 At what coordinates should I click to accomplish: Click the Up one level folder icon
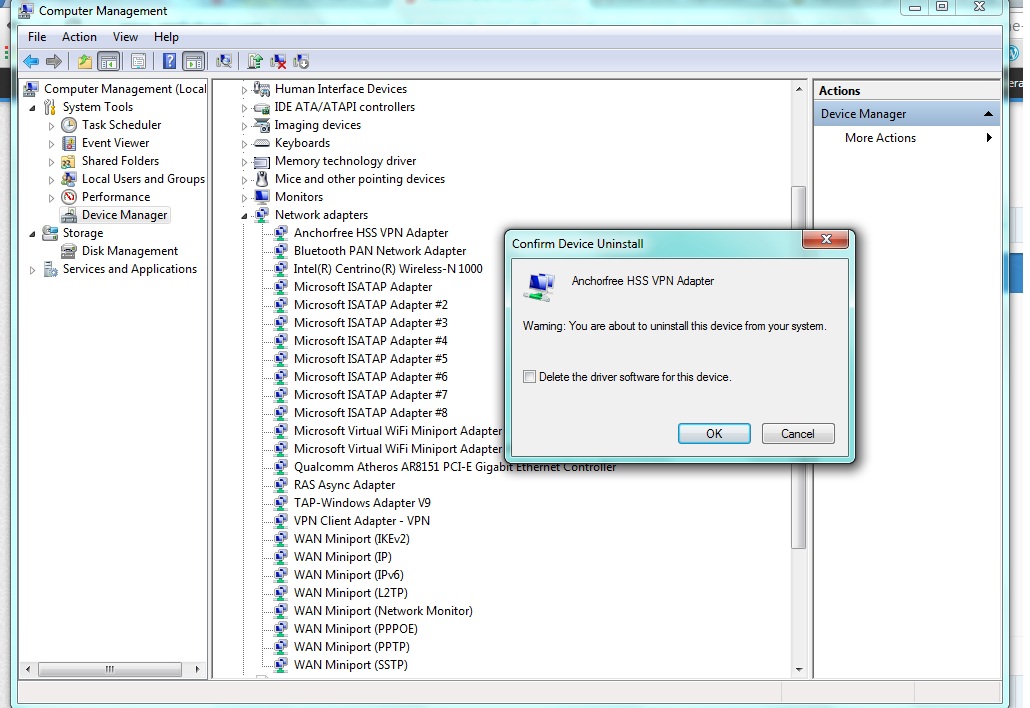85,62
